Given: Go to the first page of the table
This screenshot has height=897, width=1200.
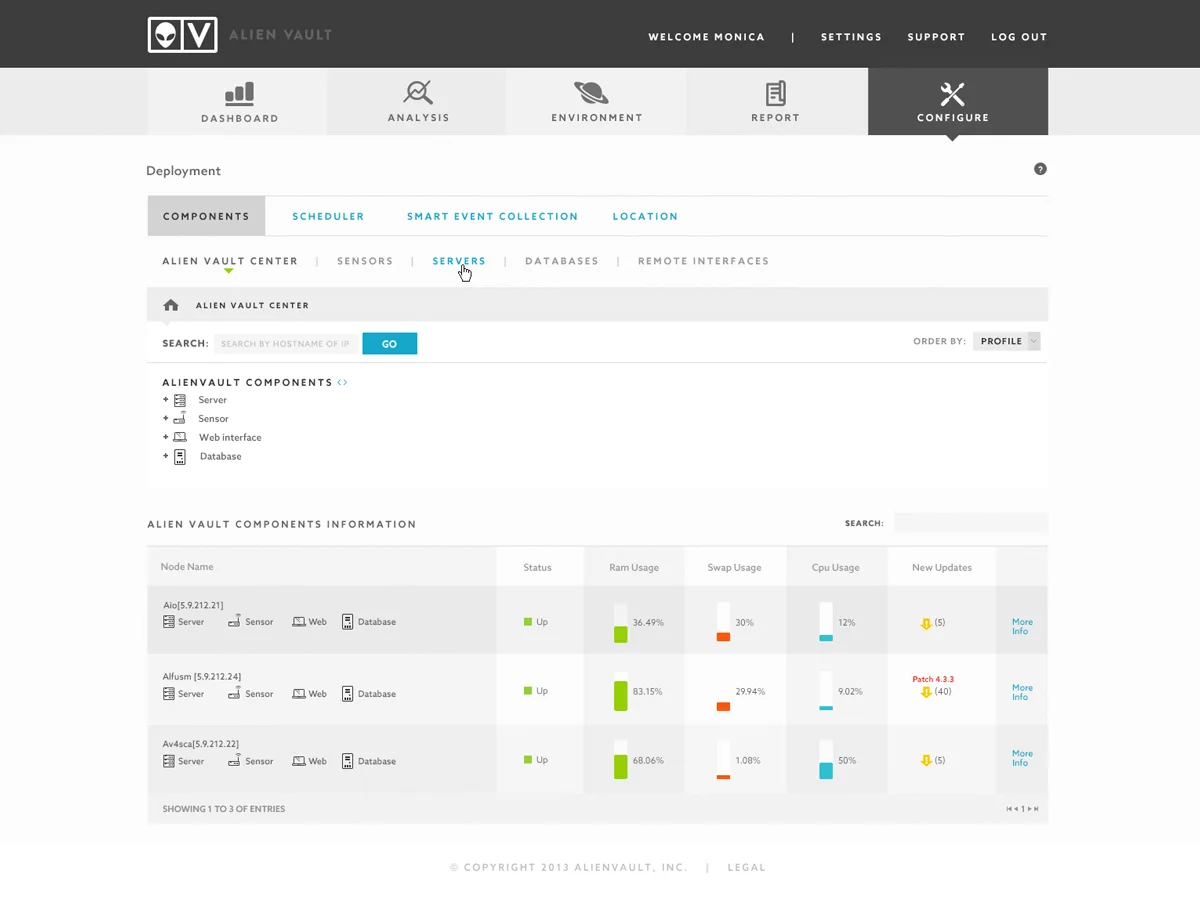Looking at the screenshot, I should [x=1009, y=809].
